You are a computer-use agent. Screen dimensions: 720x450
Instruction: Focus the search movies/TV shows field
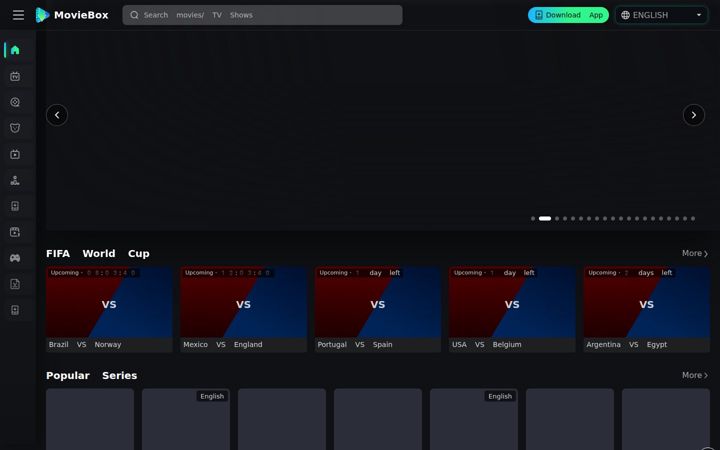[x=262, y=15]
